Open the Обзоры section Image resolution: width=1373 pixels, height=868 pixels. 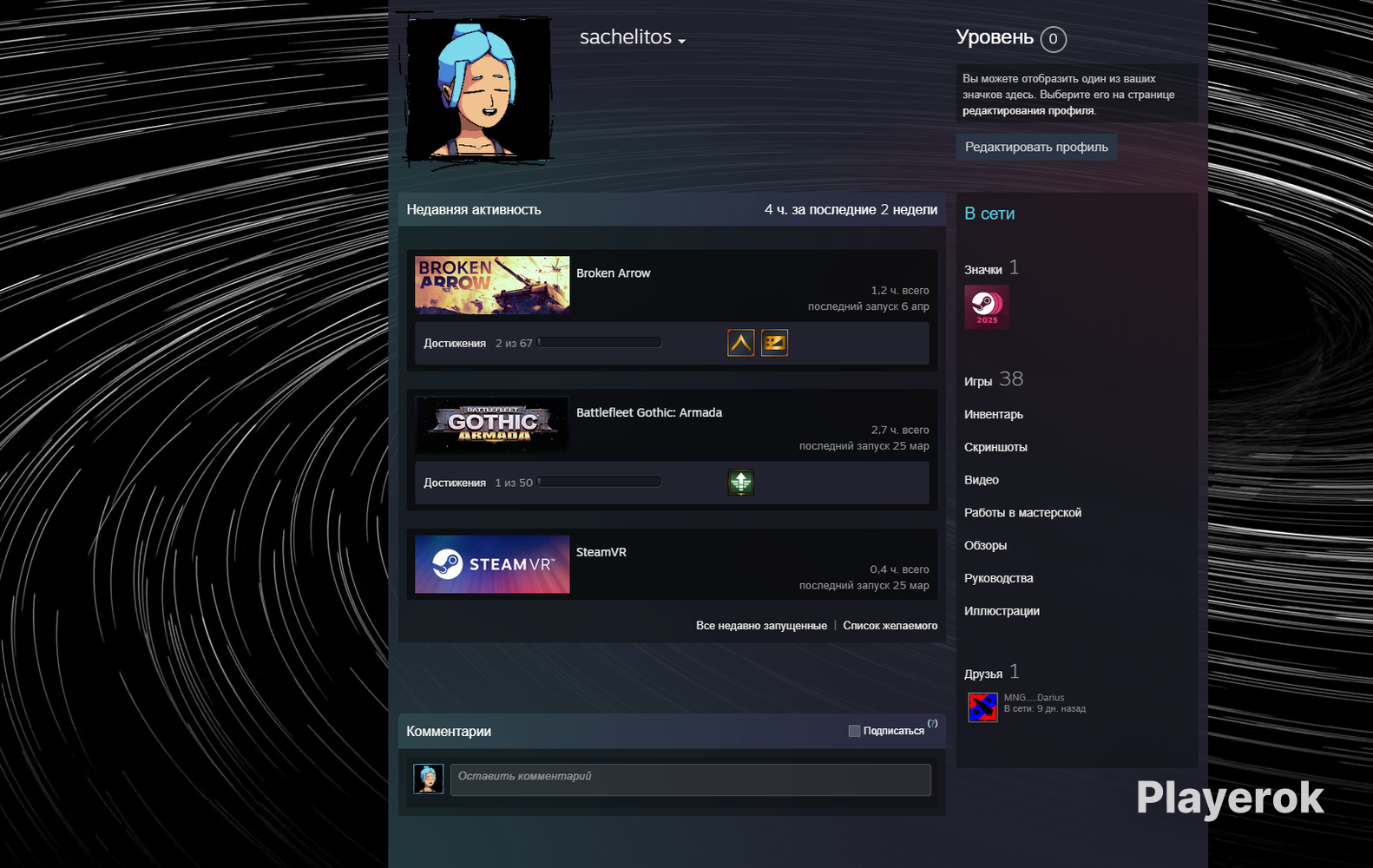[986, 546]
